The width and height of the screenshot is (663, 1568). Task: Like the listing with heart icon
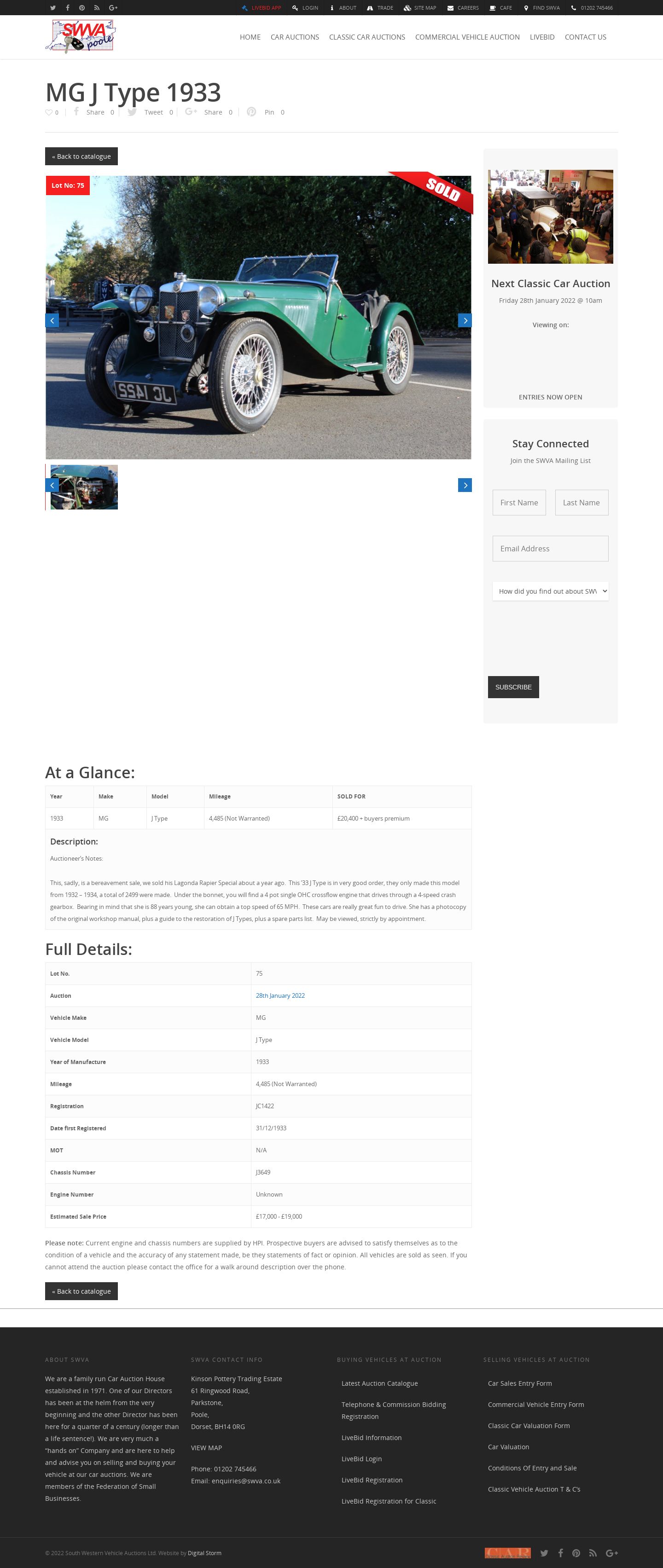click(52, 112)
